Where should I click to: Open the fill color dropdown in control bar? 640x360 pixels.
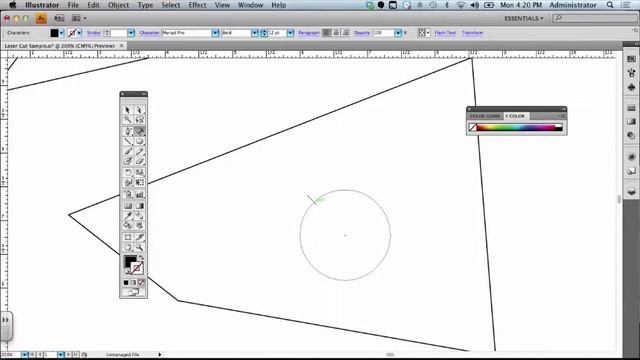coord(62,33)
